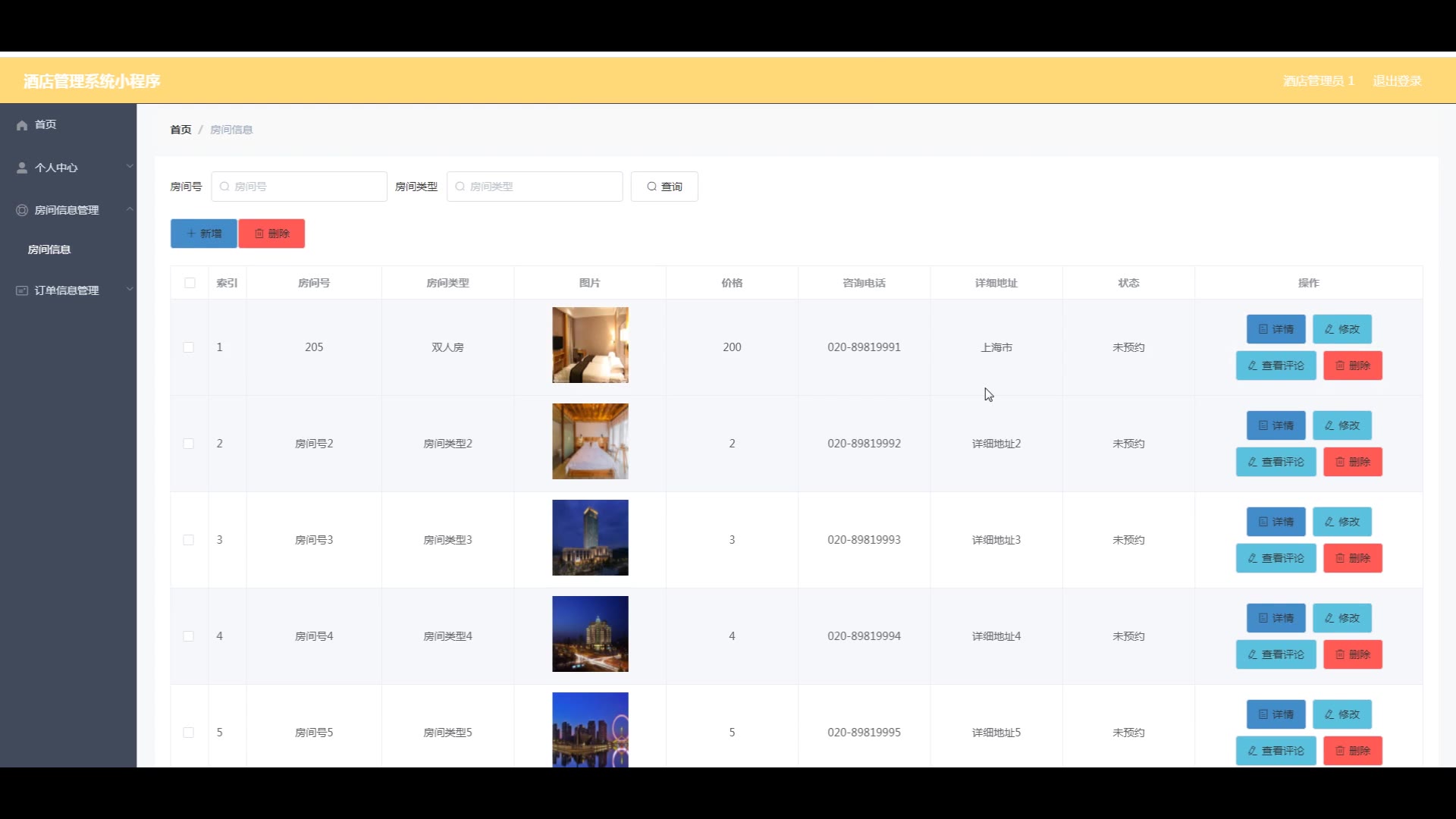Click the search icon in 房间号 field
Image resolution: width=1456 pixels, height=819 pixels.
[x=224, y=187]
